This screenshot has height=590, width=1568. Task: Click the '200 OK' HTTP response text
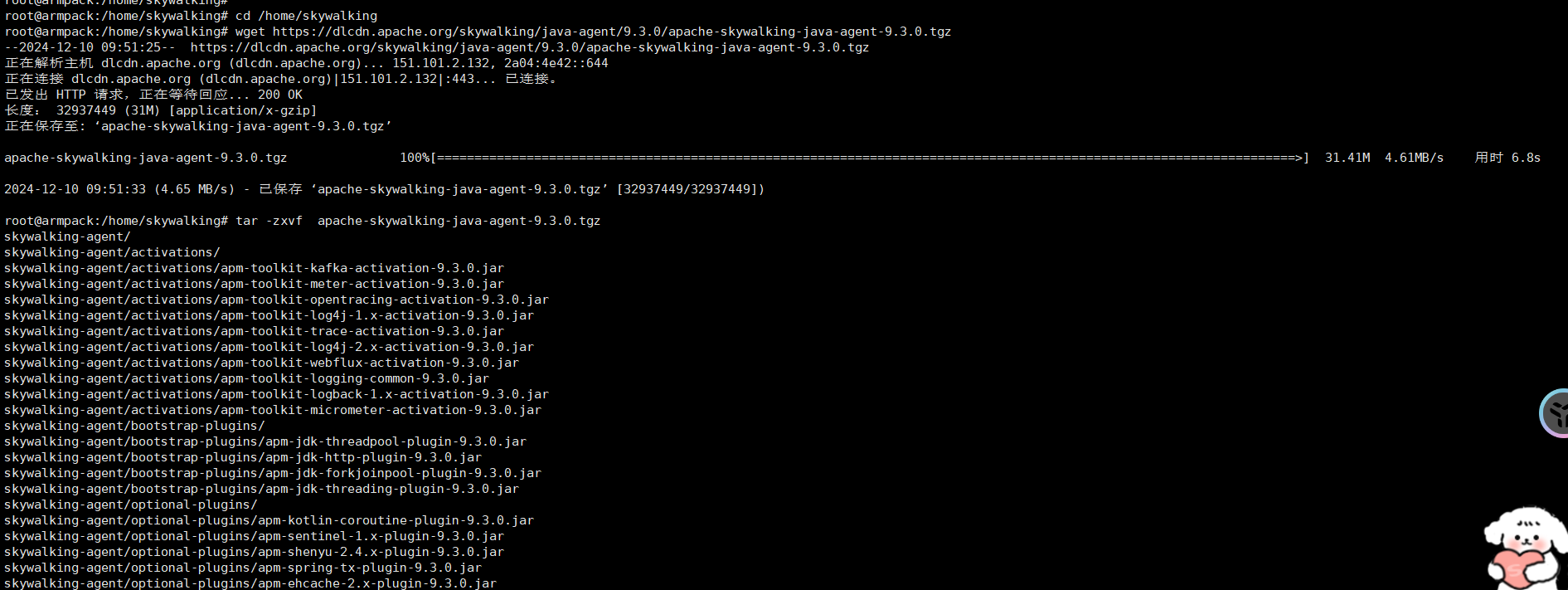point(279,95)
